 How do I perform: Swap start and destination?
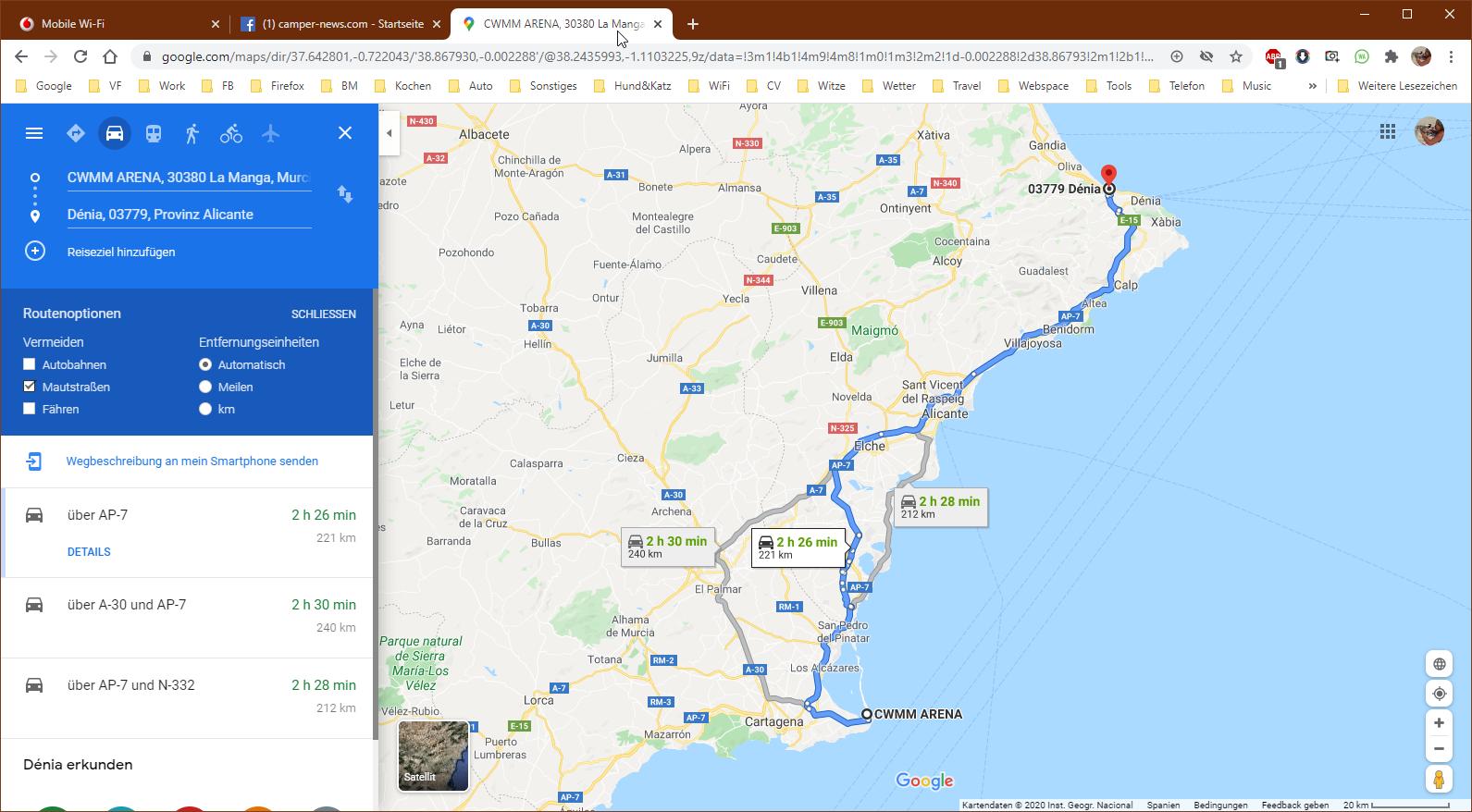click(345, 194)
